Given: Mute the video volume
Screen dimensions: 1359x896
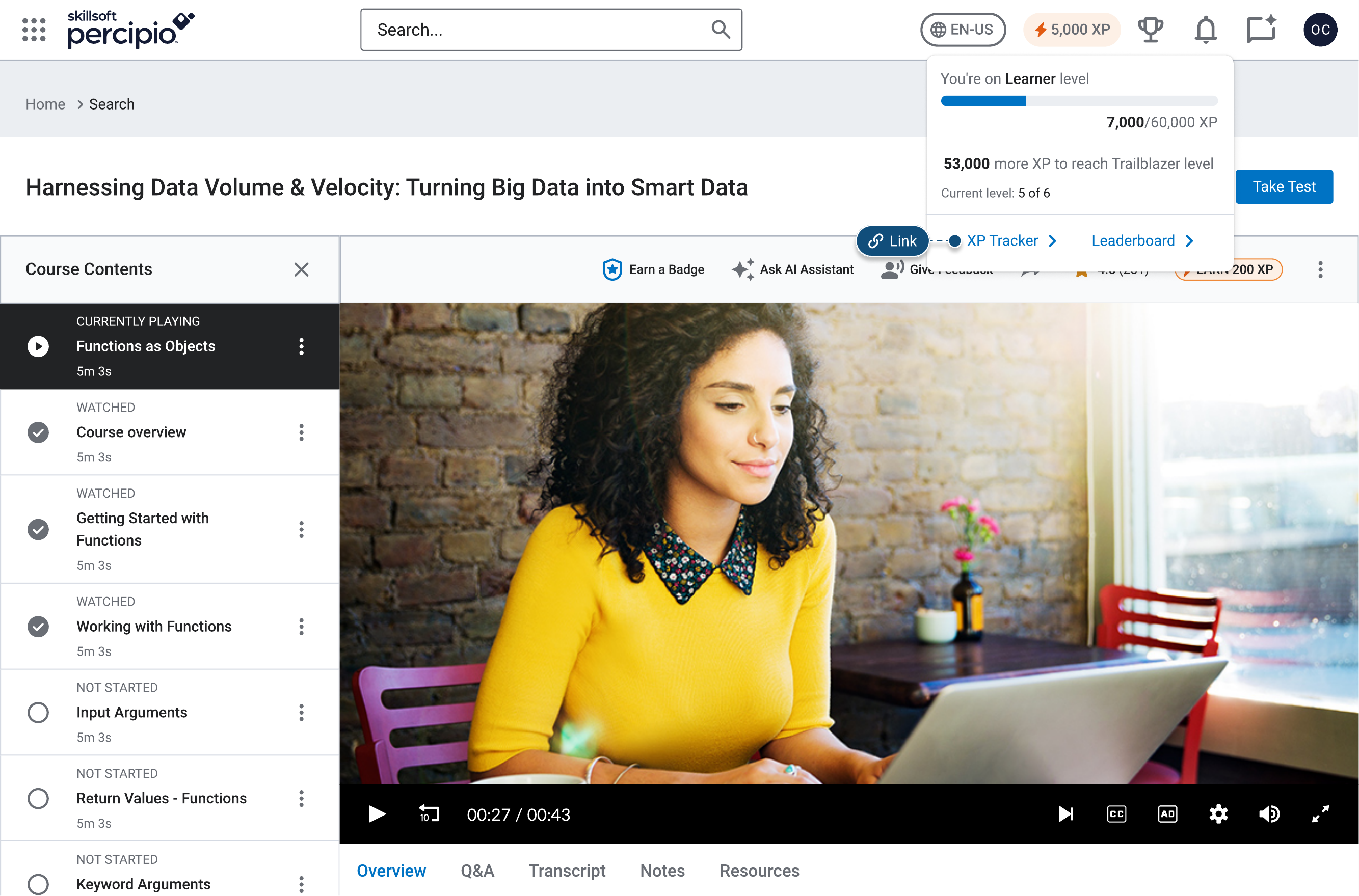Looking at the screenshot, I should [1269, 813].
